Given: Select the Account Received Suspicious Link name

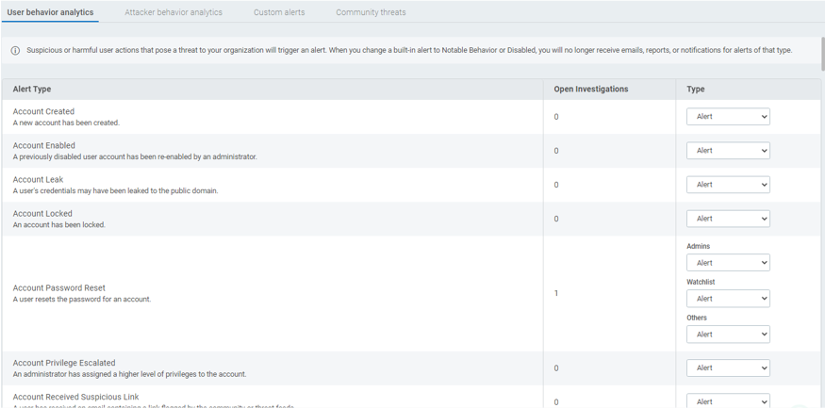Looking at the screenshot, I should coord(76,397).
